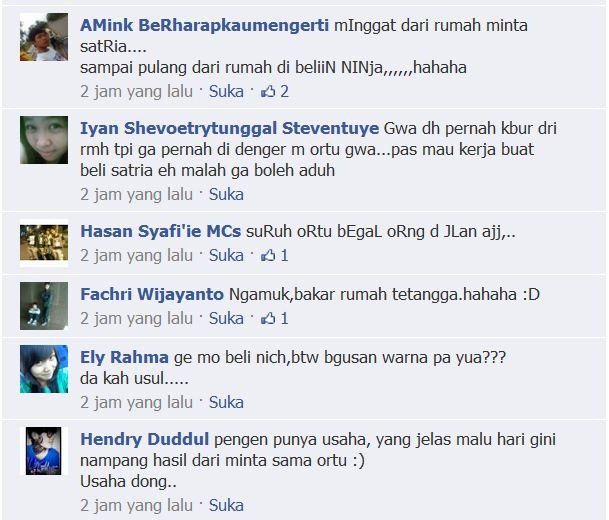
Task: Open Ely Rahma's profile picture
Action: tap(44, 369)
